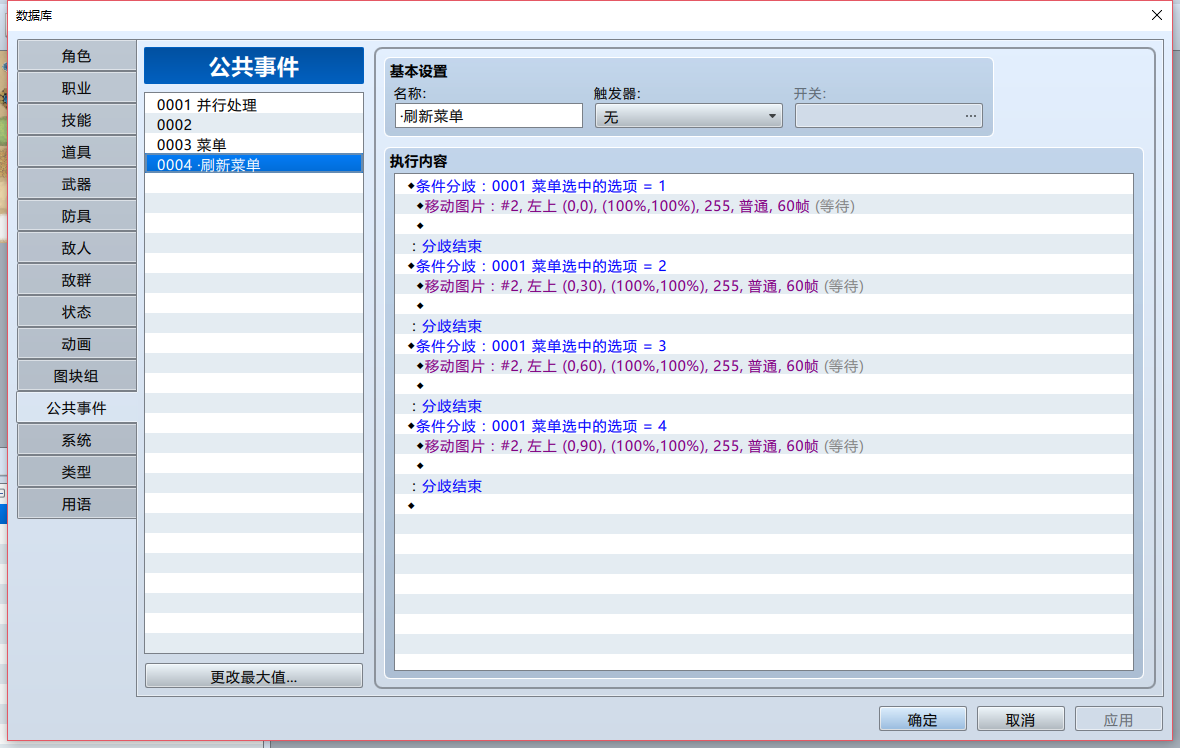Open the 道具 tab
Image resolution: width=1180 pixels, height=748 pixels.
tap(76, 152)
